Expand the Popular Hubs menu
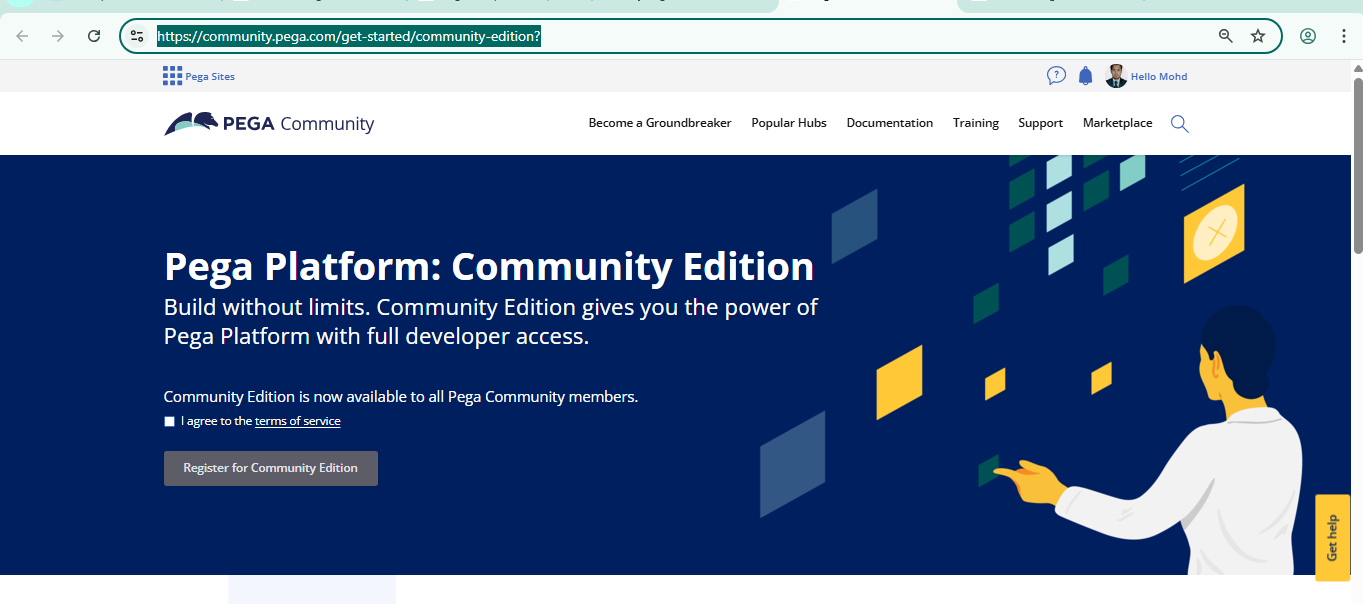1363x604 pixels. click(789, 123)
